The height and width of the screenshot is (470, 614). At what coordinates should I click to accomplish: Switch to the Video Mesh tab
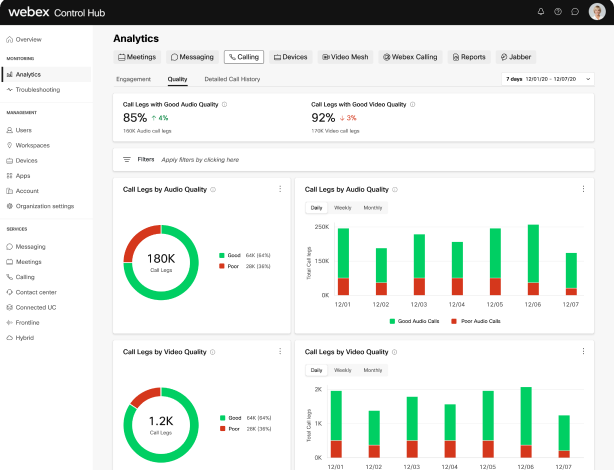pos(345,57)
